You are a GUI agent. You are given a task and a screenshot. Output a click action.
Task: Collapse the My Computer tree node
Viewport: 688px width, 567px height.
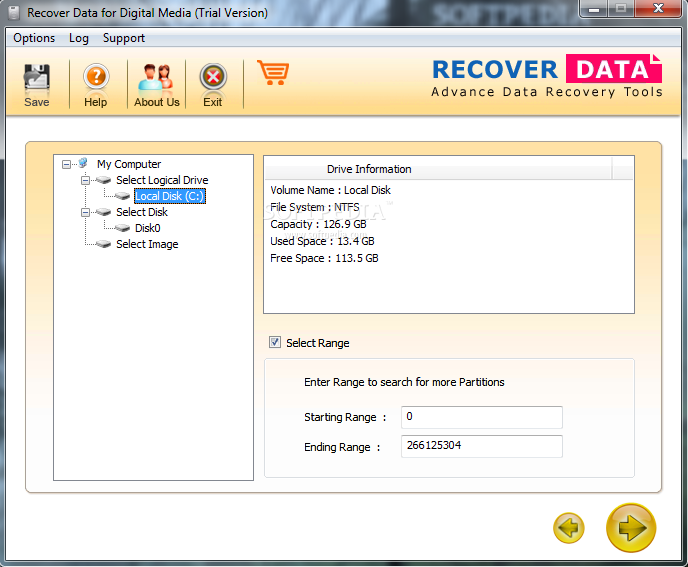[x=66, y=165]
